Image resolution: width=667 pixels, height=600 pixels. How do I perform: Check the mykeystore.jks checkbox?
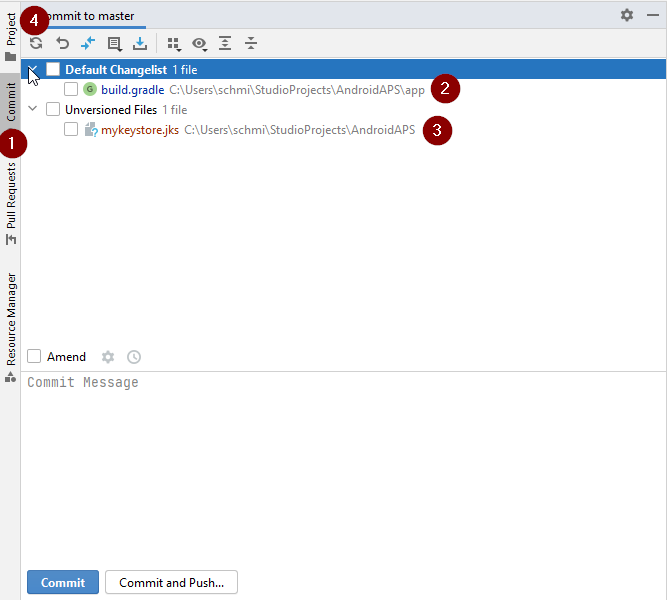[71, 129]
